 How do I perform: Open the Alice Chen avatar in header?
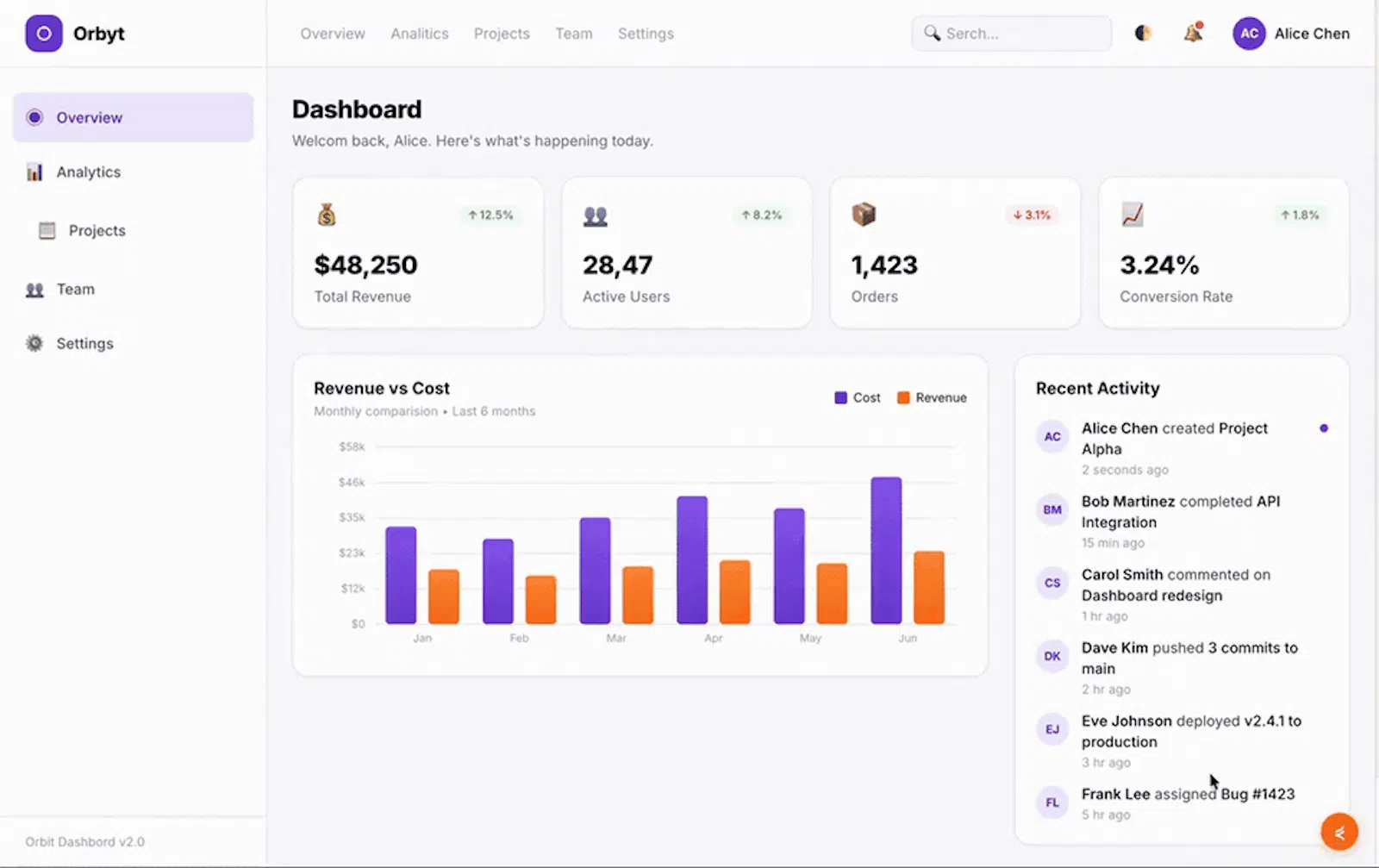1249,34
